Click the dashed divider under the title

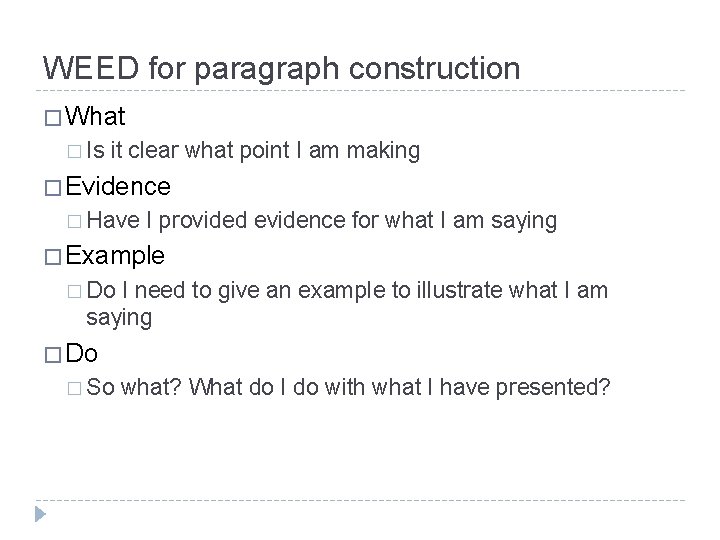360,90
